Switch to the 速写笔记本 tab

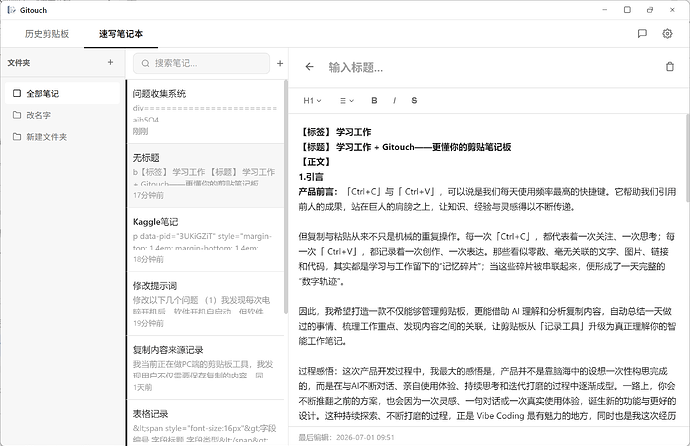coord(121,34)
